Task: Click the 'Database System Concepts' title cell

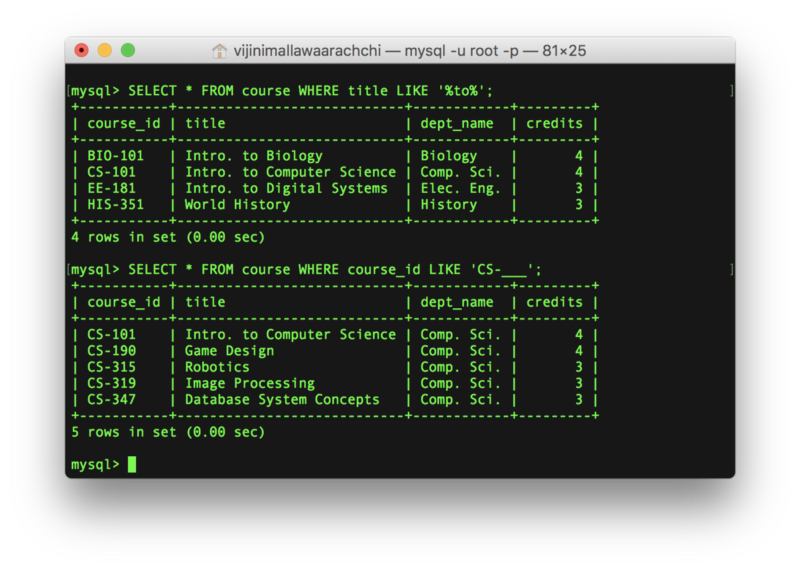Action: click(282, 400)
